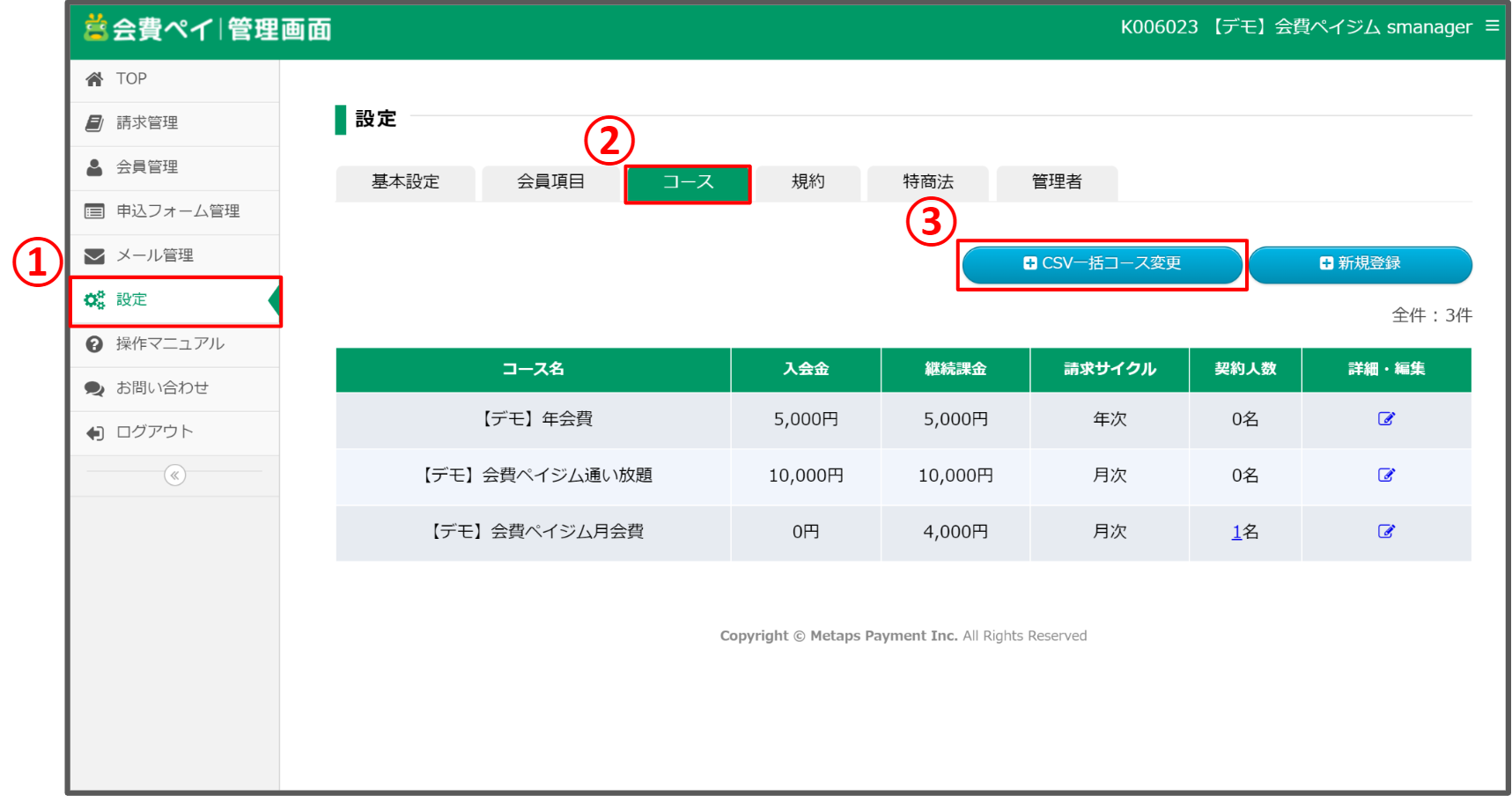Open メール管理 envelope item
1512x796 pixels.
coord(154,255)
